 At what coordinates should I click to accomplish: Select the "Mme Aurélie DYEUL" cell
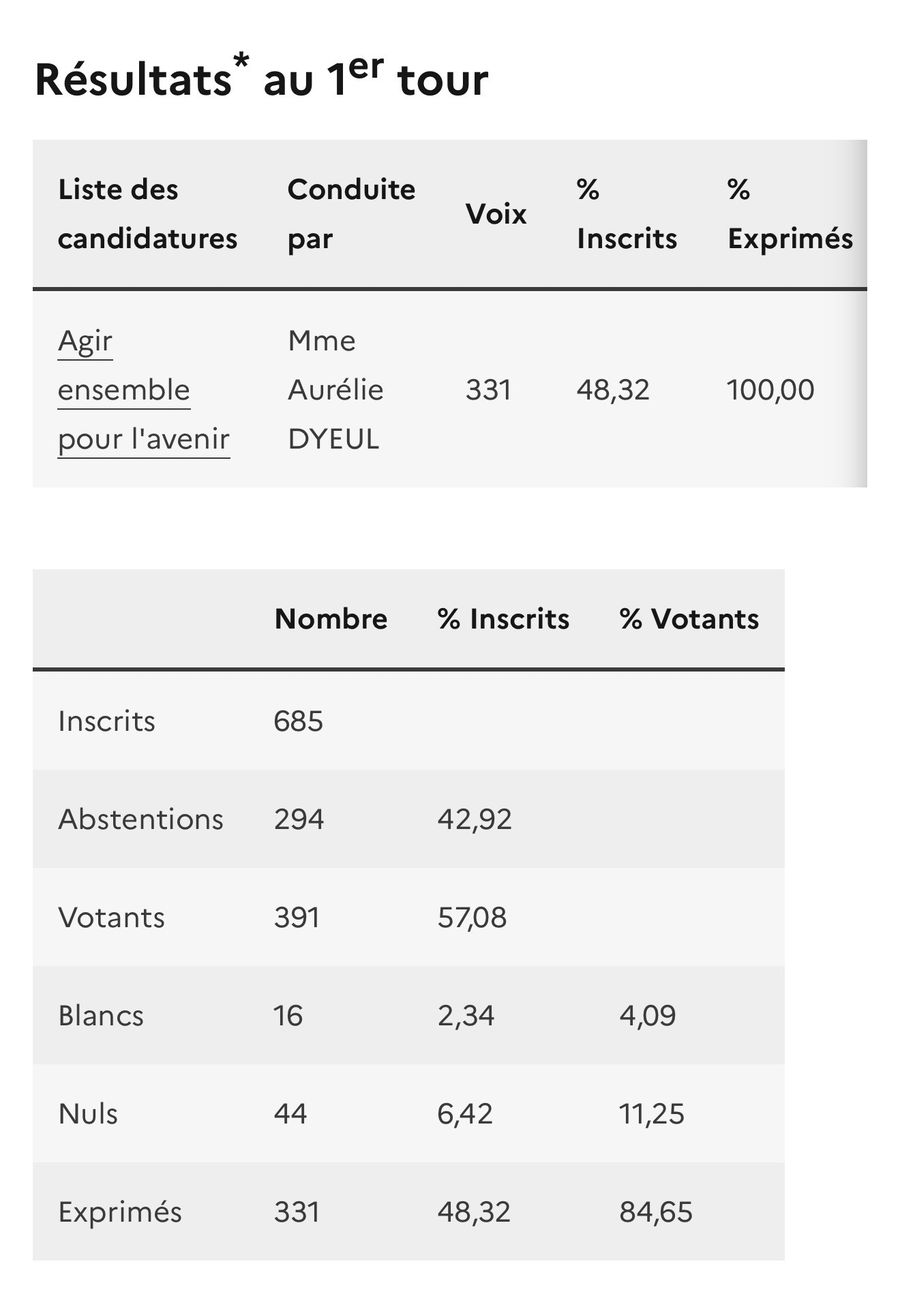click(335, 390)
